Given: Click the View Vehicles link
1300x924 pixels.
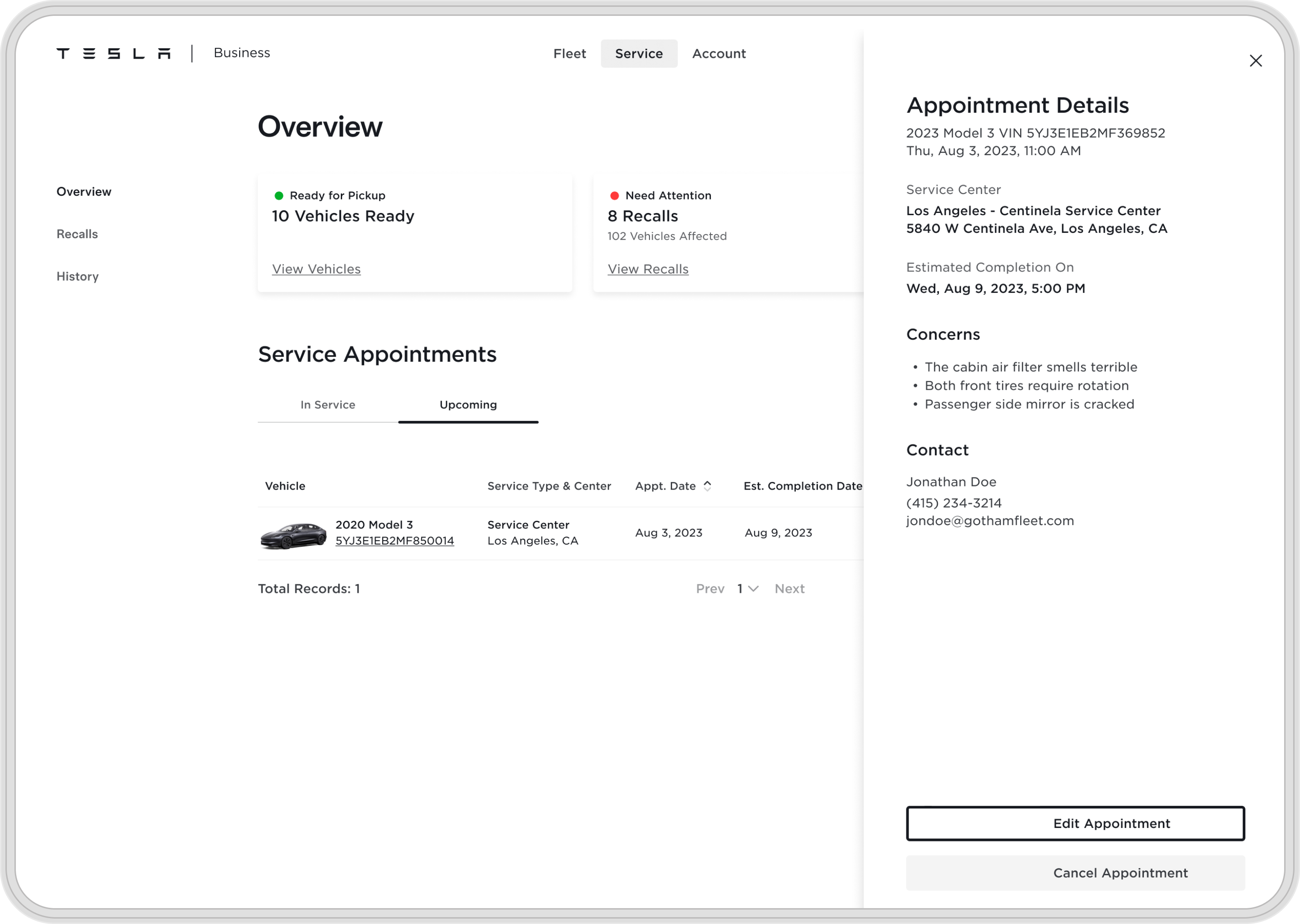Looking at the screenshot, I should click(x=316, y=269).
